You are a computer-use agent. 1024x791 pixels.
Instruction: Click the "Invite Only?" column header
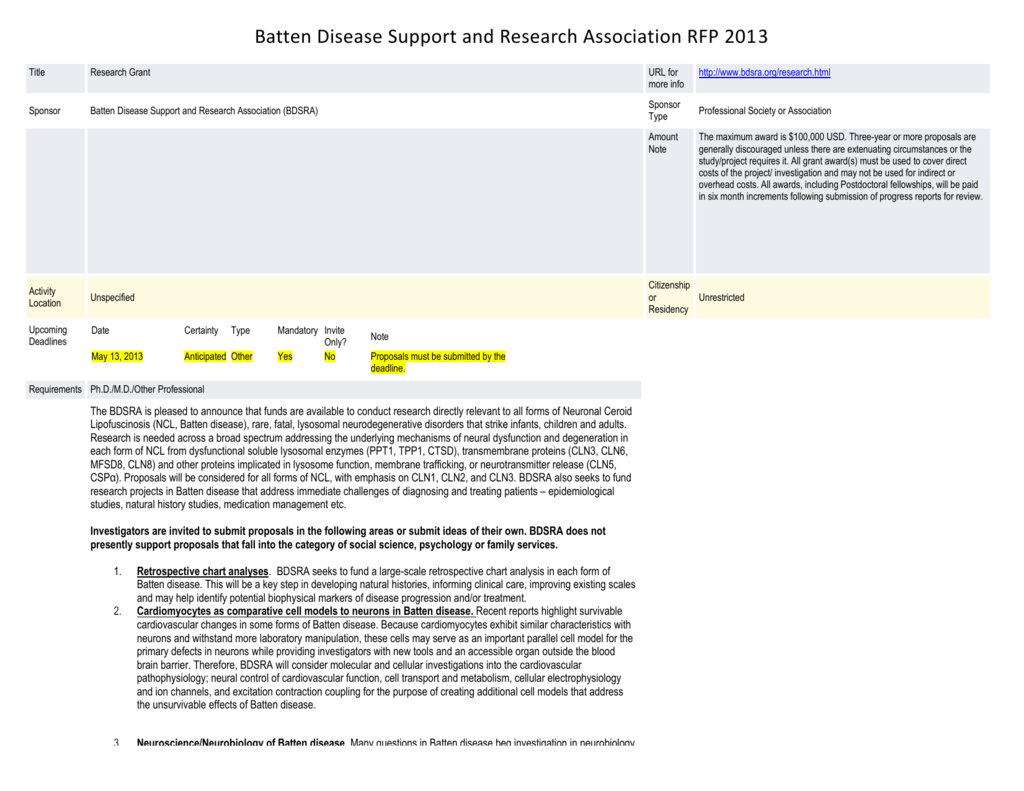(336, 336)
